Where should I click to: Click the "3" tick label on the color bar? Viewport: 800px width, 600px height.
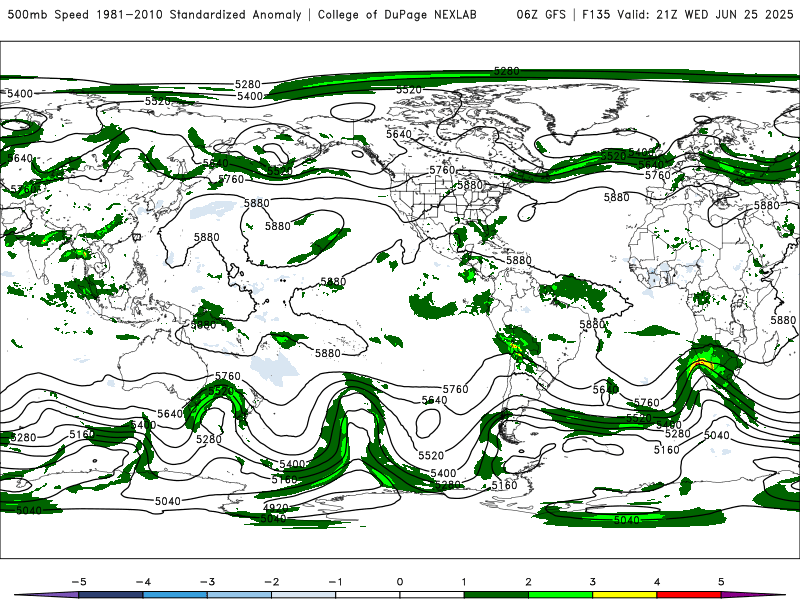tap(592, 582)
